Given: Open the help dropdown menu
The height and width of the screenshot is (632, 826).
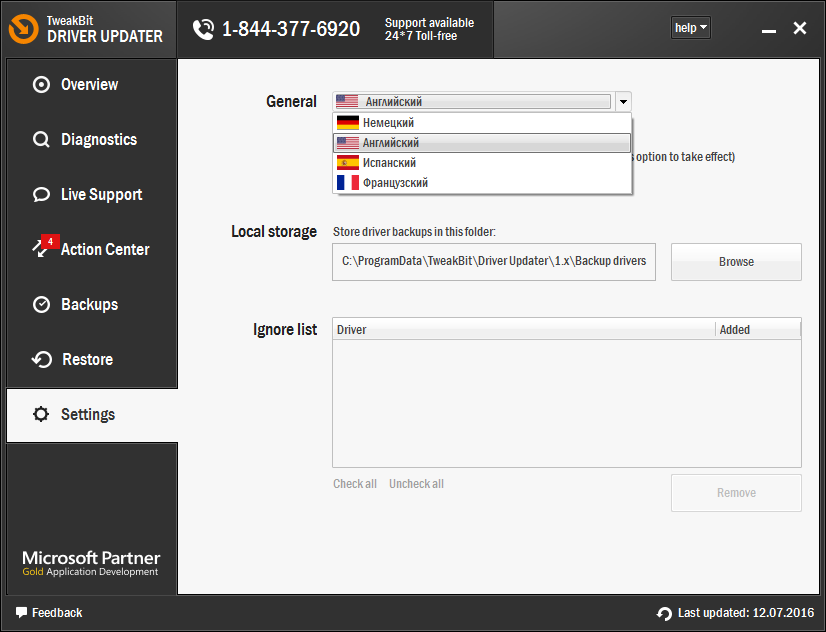Looking at the screenshot, I should pos(691,28).
